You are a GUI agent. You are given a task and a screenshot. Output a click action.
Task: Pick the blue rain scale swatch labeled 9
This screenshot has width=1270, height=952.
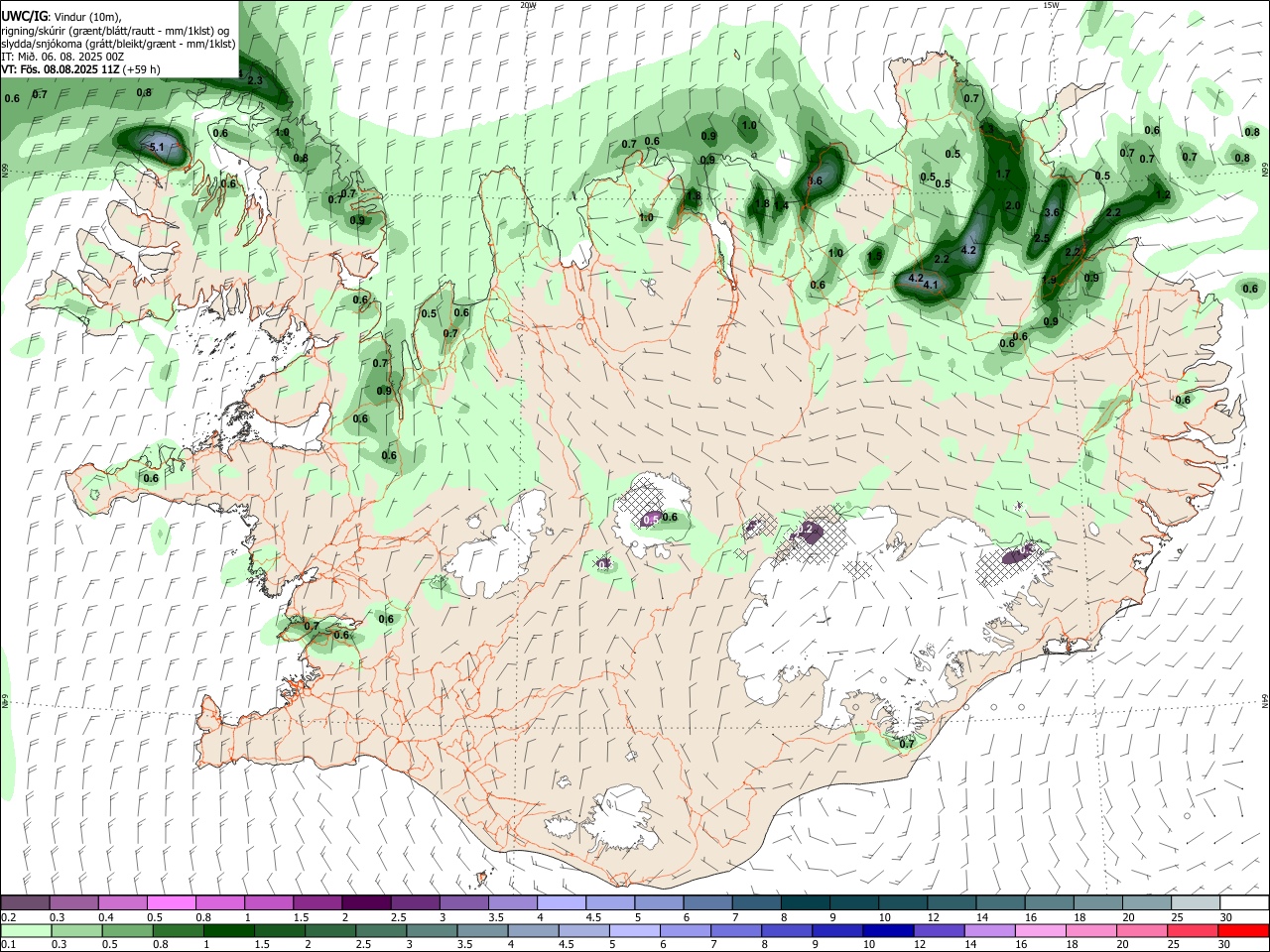836,930
